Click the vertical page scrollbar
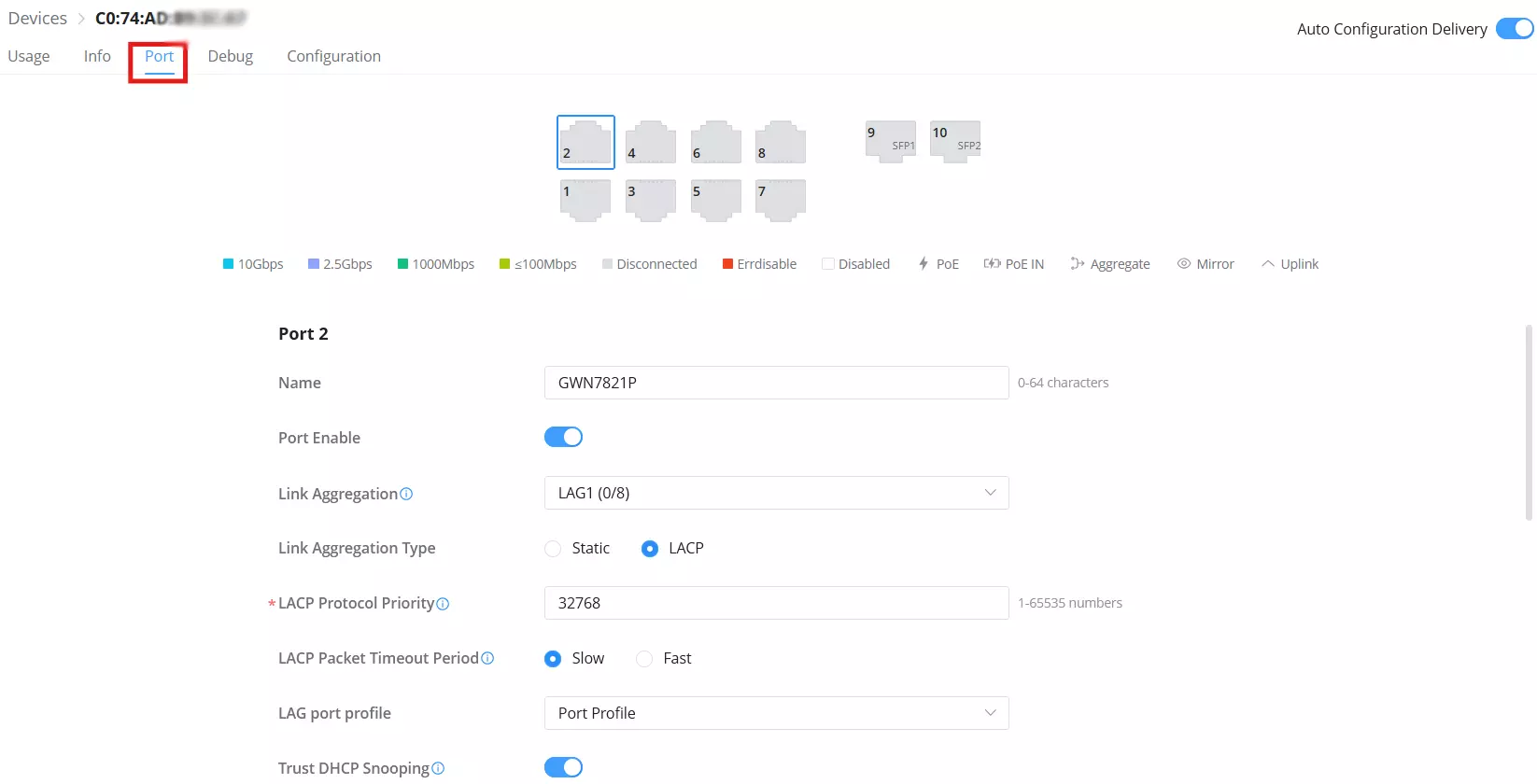 (1529, 422)
